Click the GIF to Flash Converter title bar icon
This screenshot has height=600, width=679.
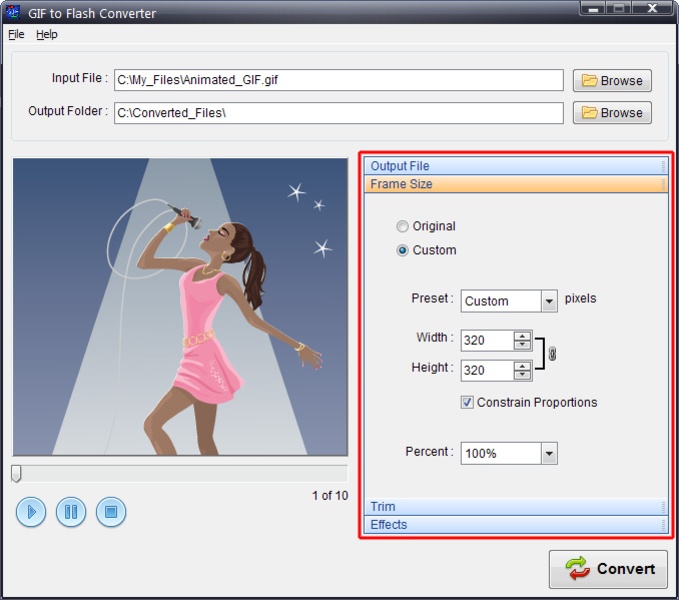pyautogui.click(x=13, y=12)
